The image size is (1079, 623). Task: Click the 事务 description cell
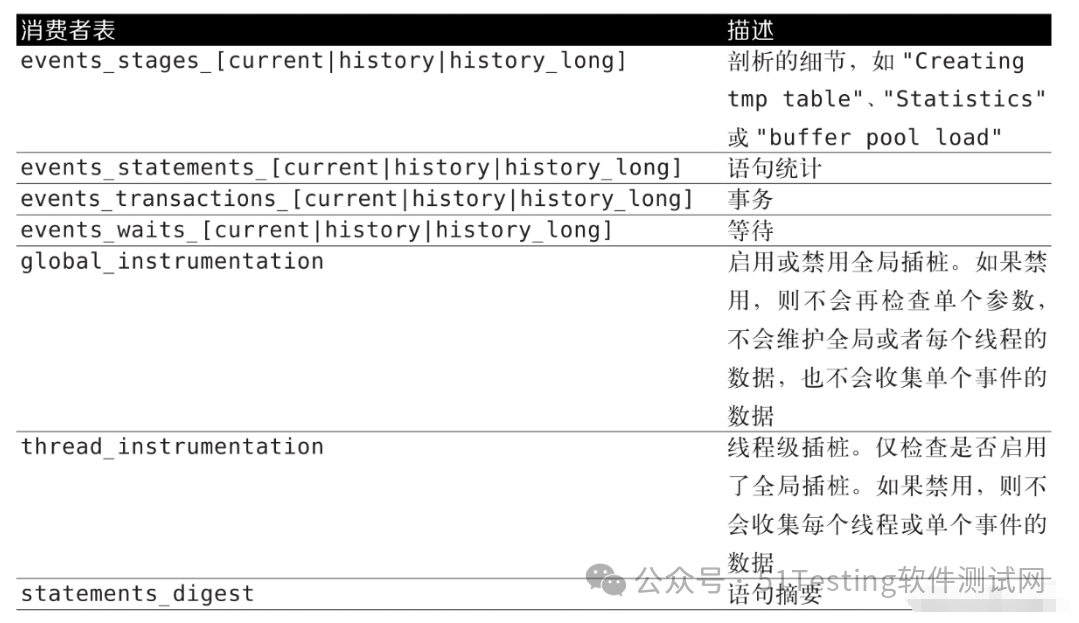coord(750,199)
